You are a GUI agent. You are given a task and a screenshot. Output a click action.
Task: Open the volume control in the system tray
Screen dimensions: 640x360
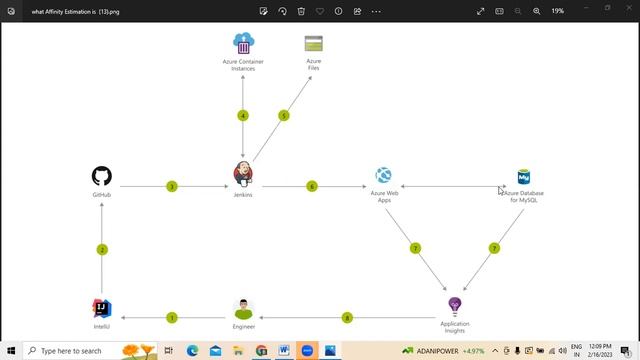(x=563, y=351)
